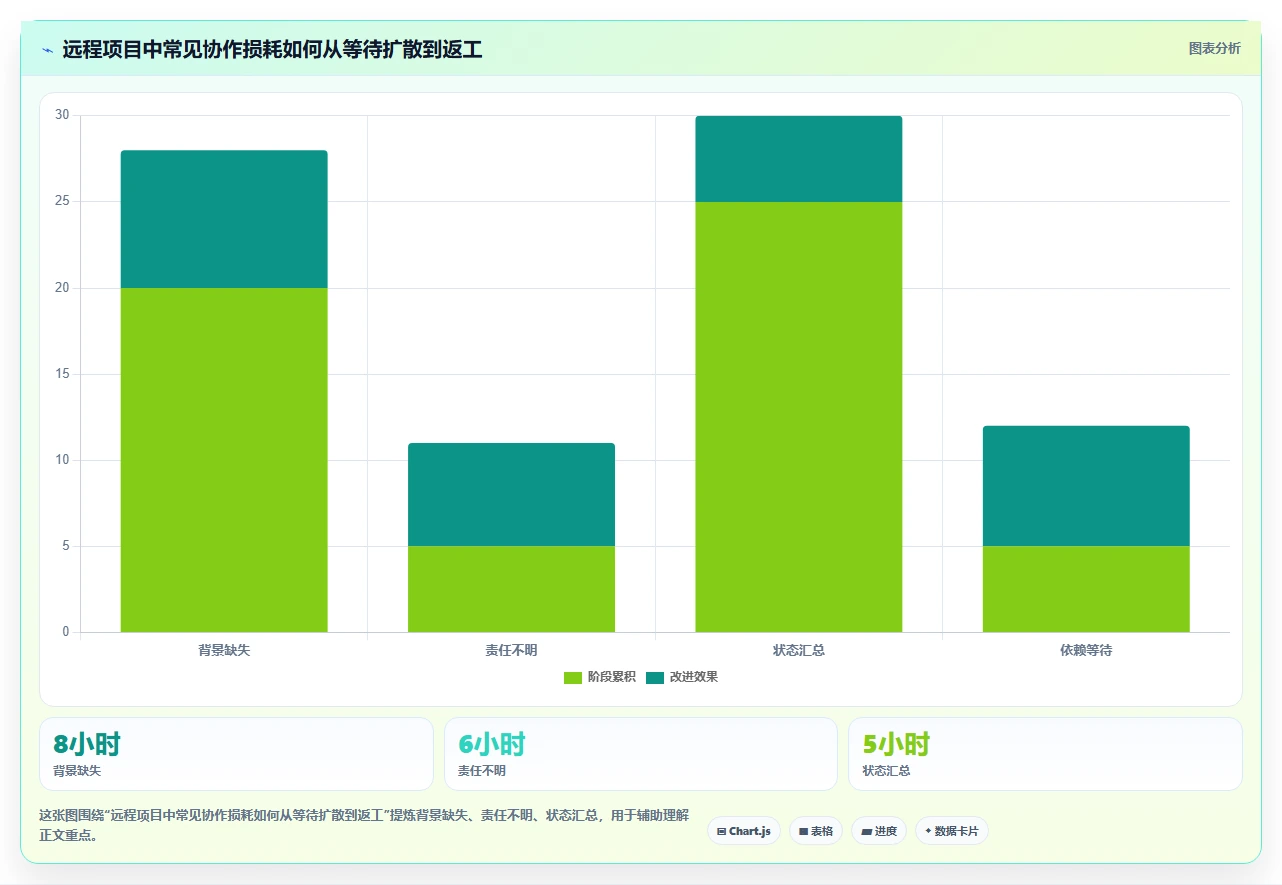
Task: Select the 表格 tag chip
Action: click(816, 831)
